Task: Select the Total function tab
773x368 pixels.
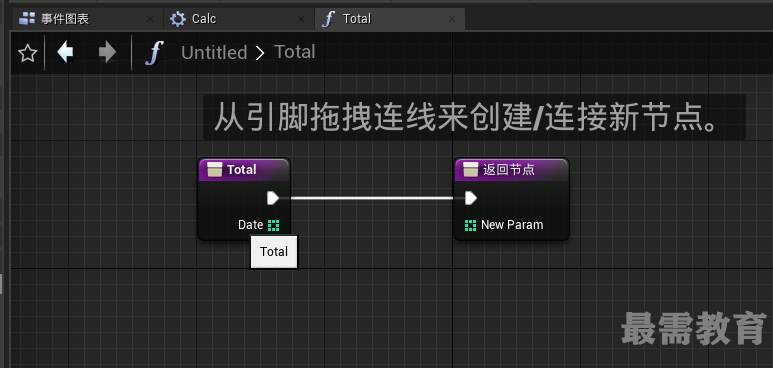Action: pos(389,19)
